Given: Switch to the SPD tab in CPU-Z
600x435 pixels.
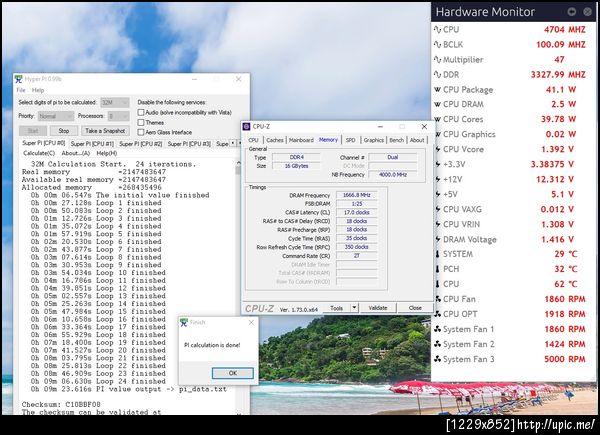Looking at the screenshot, I should 350,140.
